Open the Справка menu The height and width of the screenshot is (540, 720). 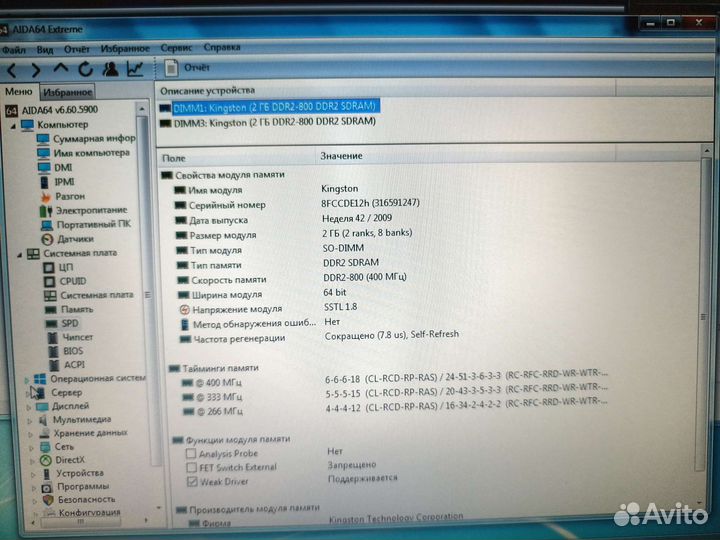tap(222, 47)
